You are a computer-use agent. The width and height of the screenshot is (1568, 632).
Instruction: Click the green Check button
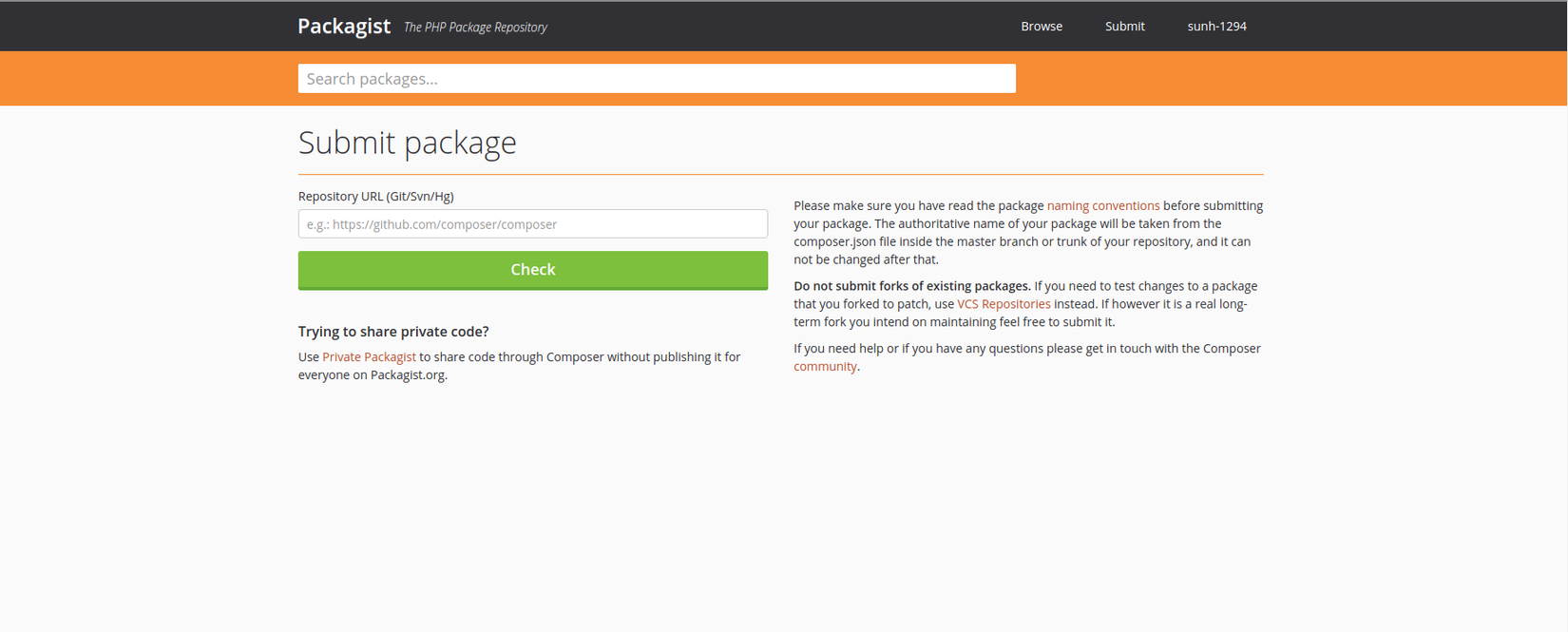(533, 270)
